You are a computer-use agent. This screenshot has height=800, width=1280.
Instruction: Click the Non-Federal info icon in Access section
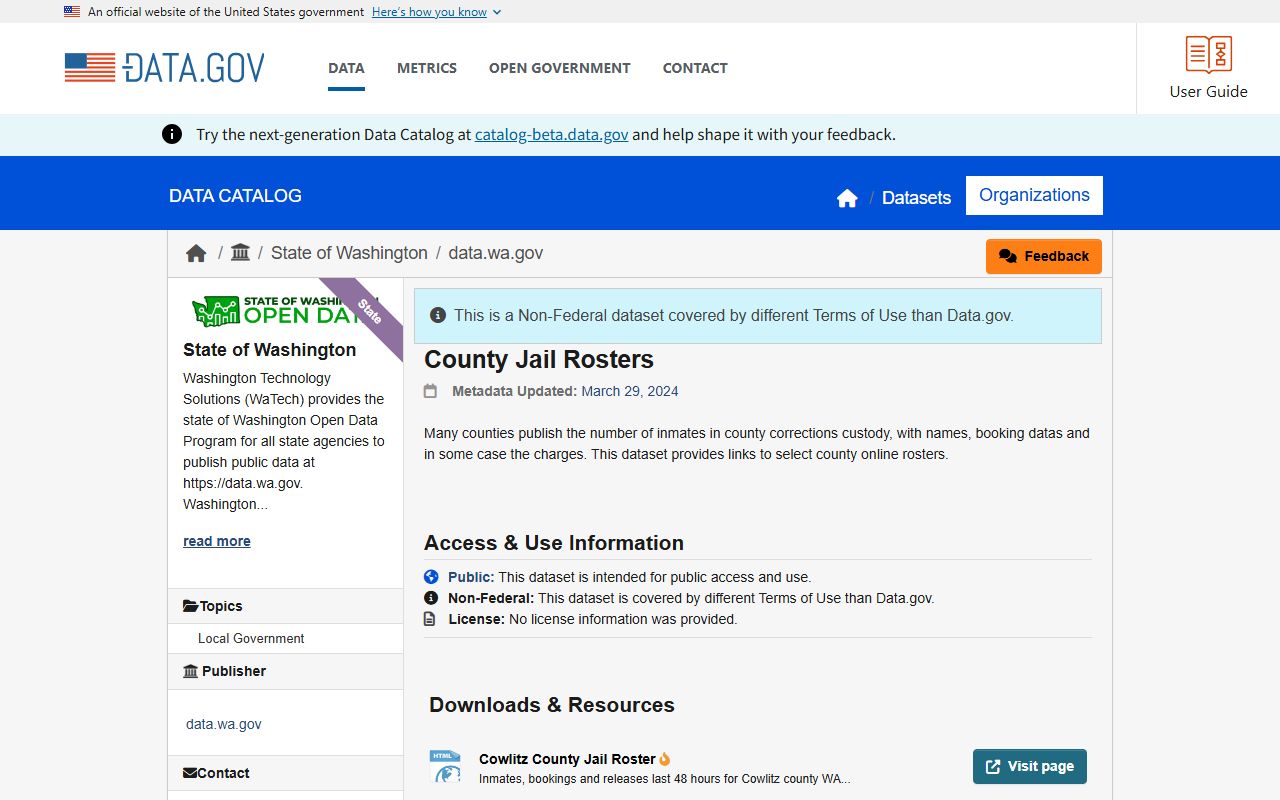[431, 598]
